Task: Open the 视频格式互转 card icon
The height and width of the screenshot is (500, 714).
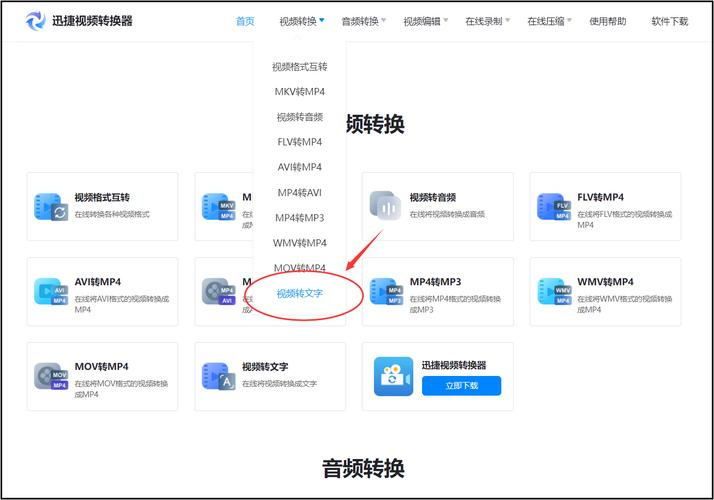Action: pyautogui.click(x=51, y=207)
